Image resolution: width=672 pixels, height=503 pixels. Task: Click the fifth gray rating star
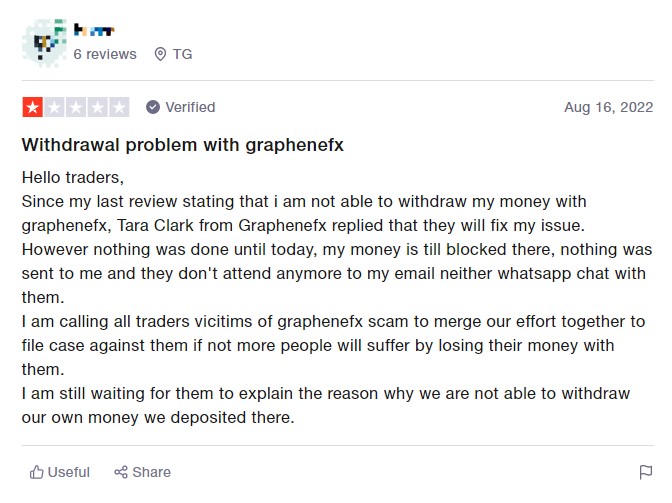(x=119, y=107)
